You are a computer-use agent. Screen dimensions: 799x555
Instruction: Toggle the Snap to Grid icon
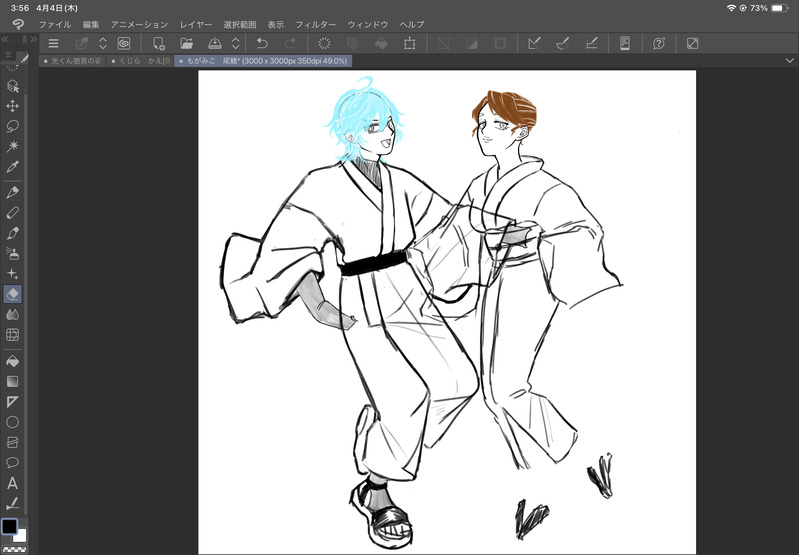click(x=591, y=44)
